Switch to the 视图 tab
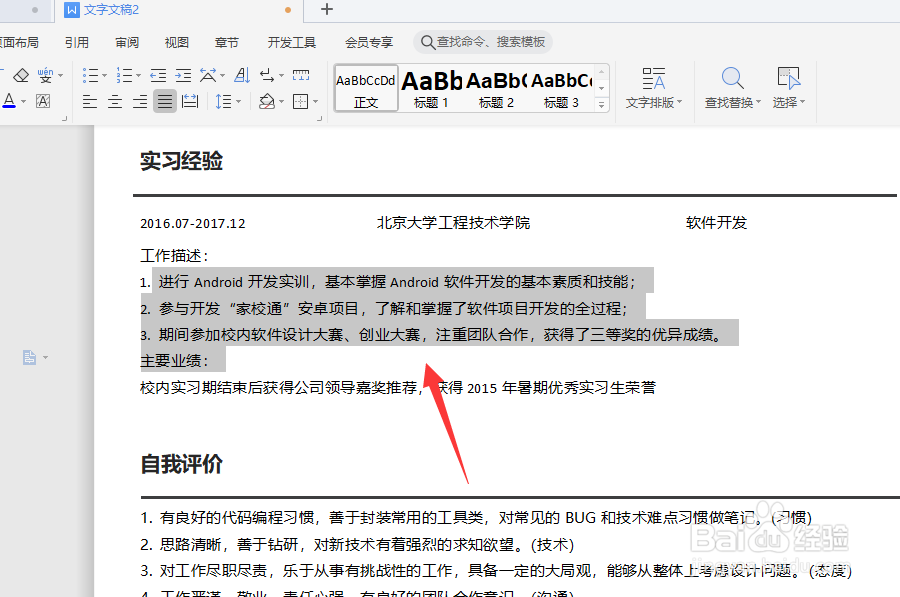This screenshot has width=900, height=597. click(x=177, y=42)
